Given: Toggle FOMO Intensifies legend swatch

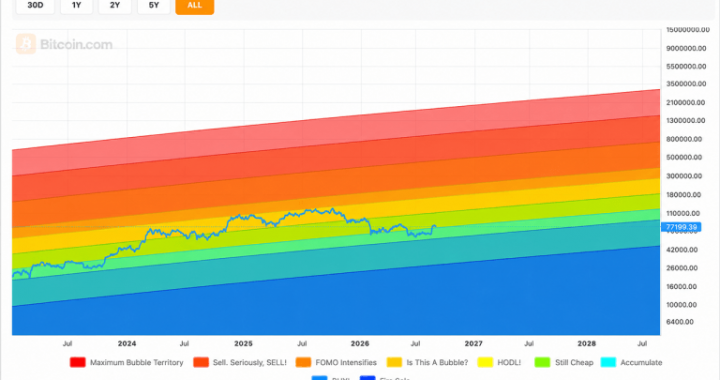Looking at the screenshot, I should click(304, 363).
